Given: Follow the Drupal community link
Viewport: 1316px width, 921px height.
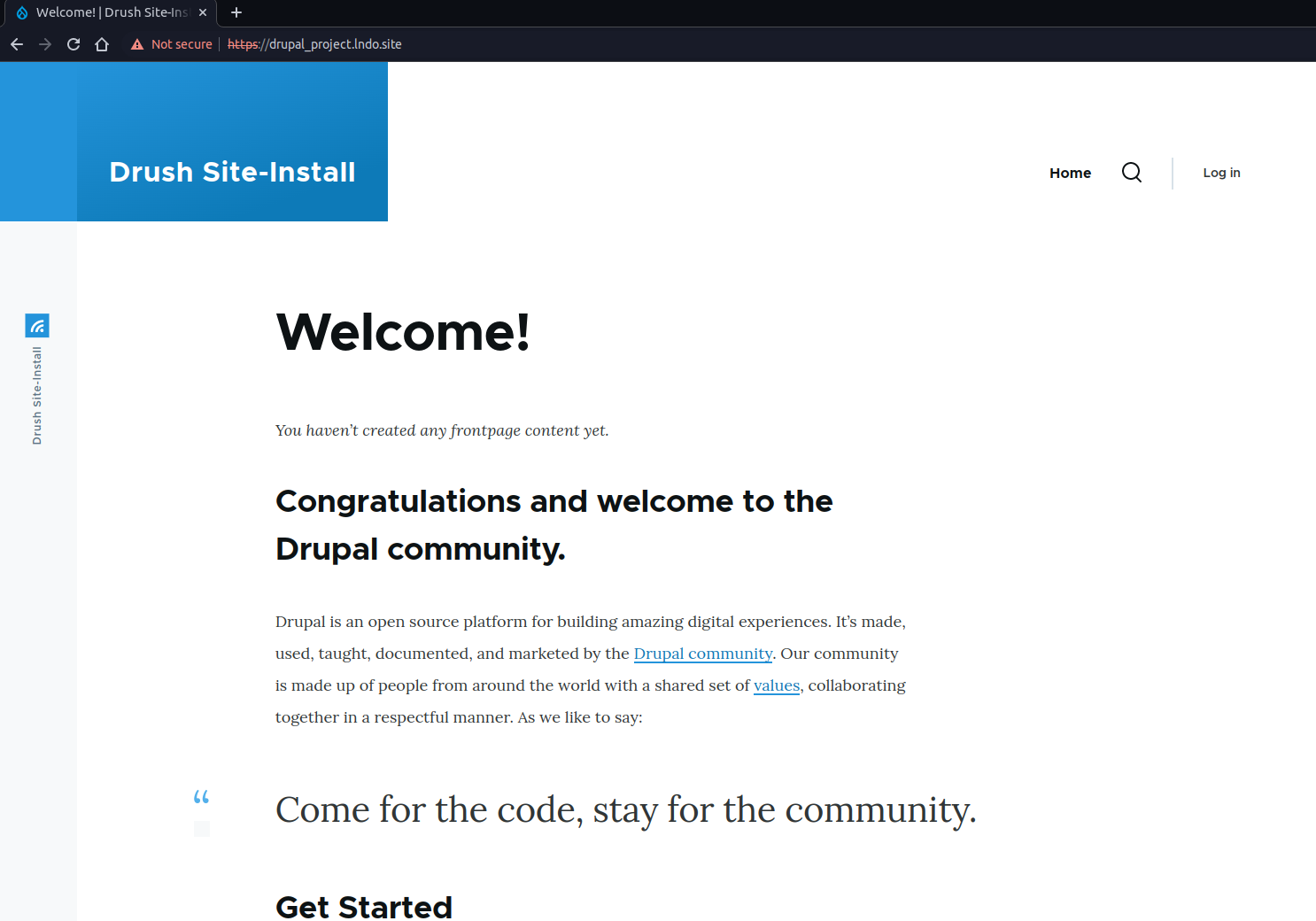Looking at the screenshot, I should (703, 654).
